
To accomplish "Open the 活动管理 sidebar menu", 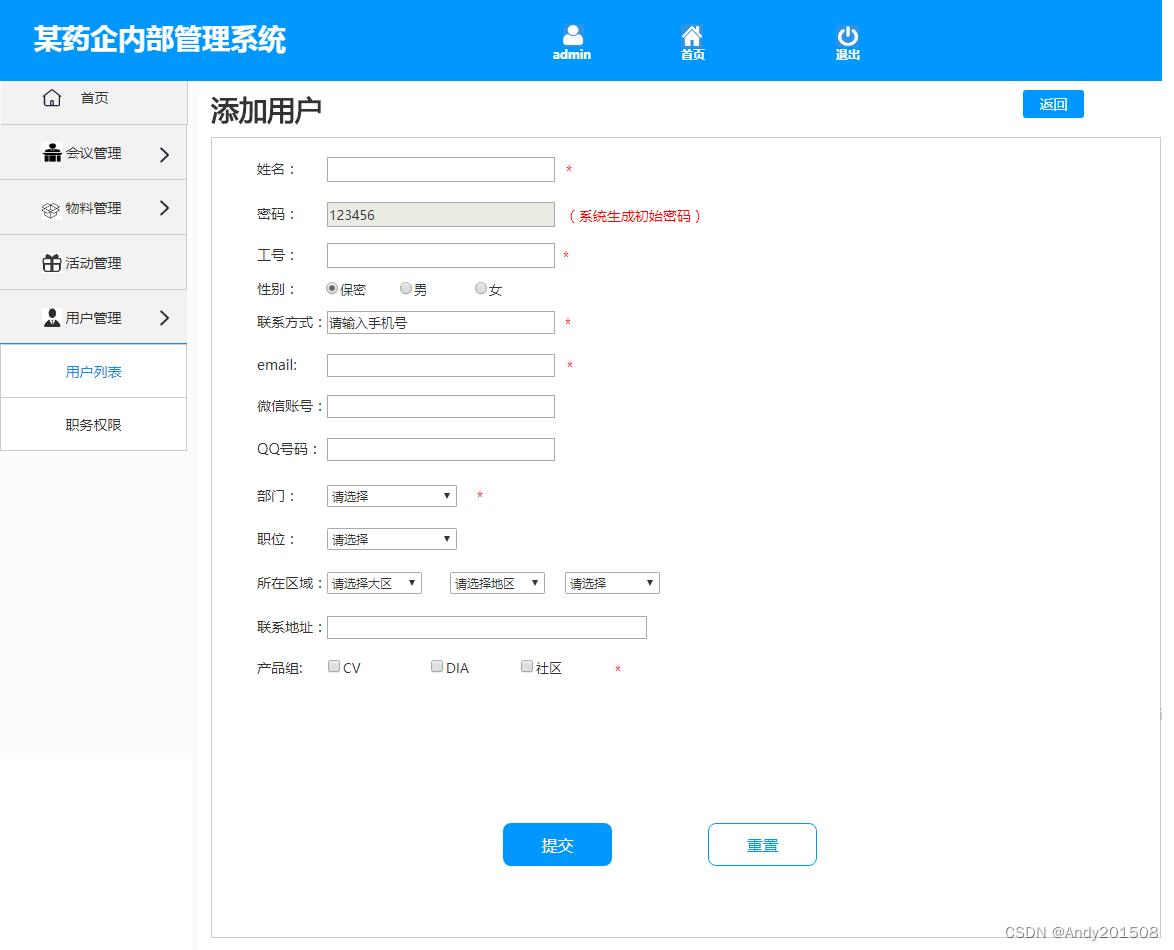I will [94, 263].
